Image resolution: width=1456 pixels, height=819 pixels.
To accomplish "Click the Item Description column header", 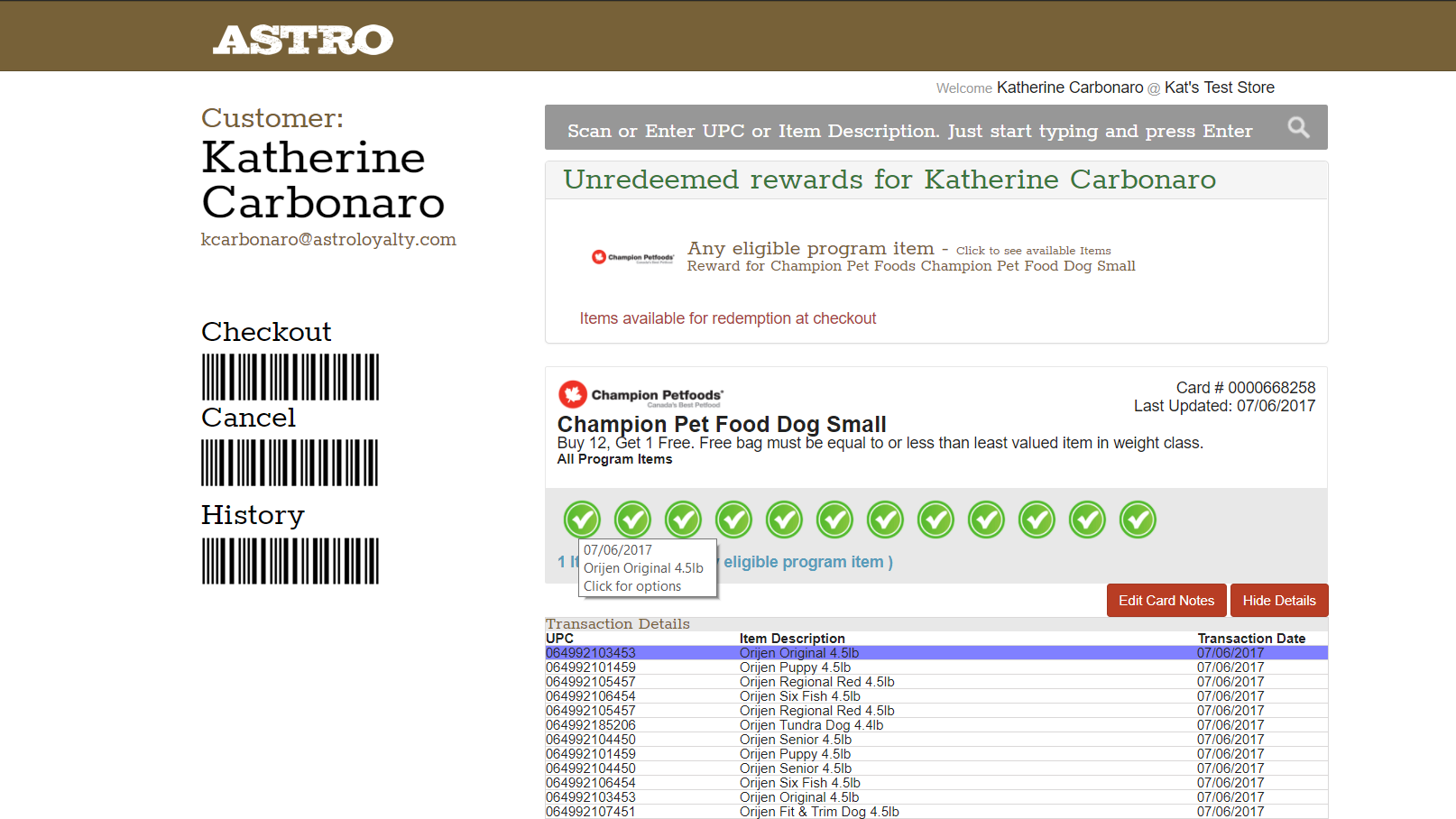I will [x=792, y=639].
